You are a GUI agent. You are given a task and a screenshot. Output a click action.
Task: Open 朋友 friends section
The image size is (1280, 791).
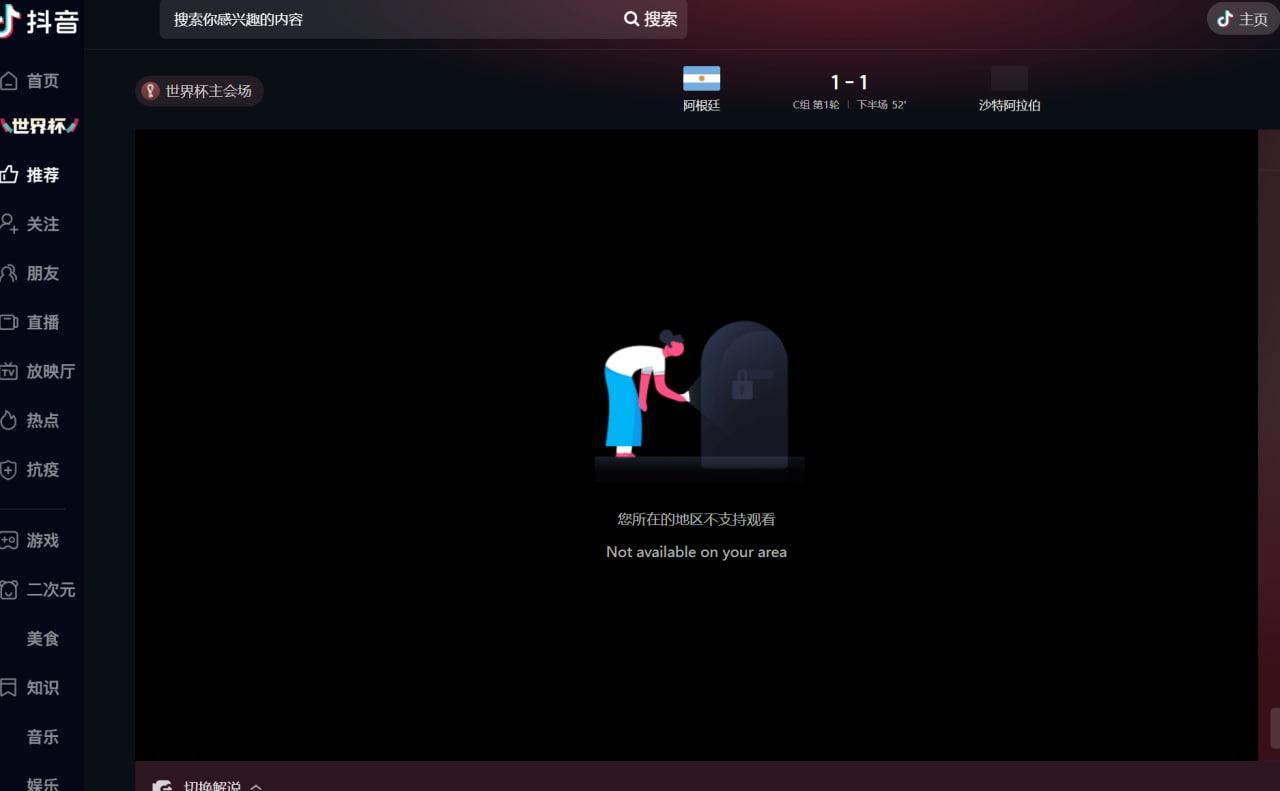(x=32, y=273)
